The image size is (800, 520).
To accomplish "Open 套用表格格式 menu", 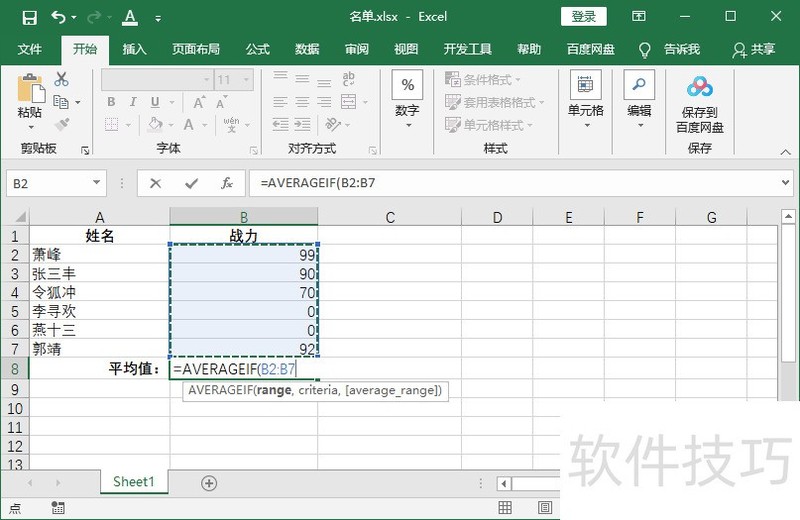I will [494, 102].
